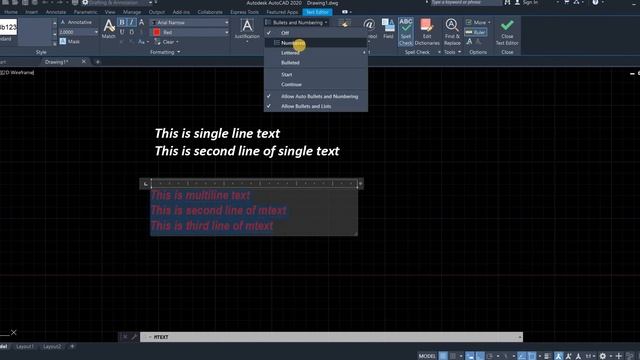
Task: Select the Text Editor ribbon tab
Action: tap(317, 12)
